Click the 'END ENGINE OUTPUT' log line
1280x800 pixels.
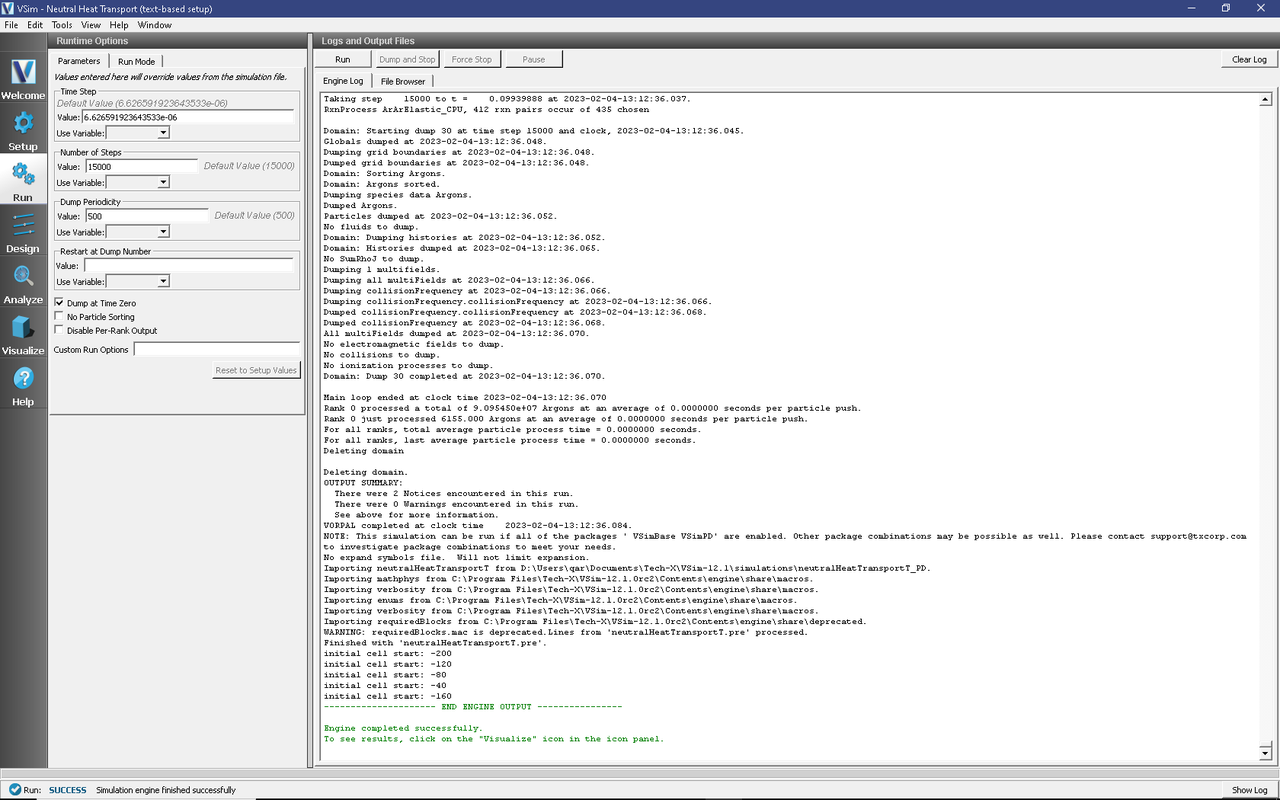pos(473,707)
